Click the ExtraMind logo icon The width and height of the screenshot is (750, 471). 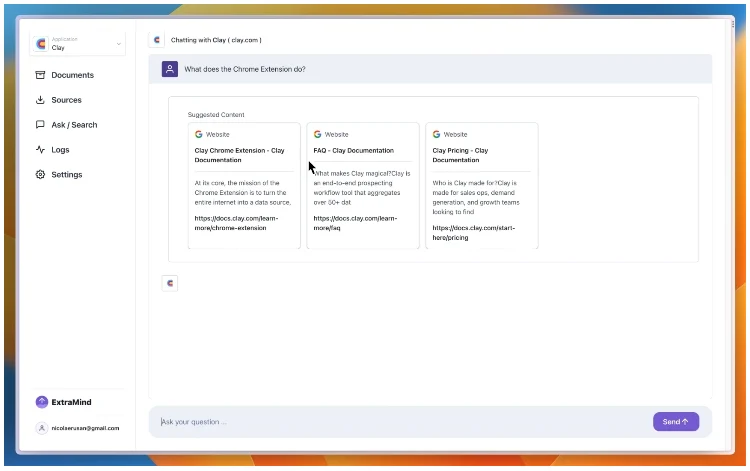click(x=41, y=402)
